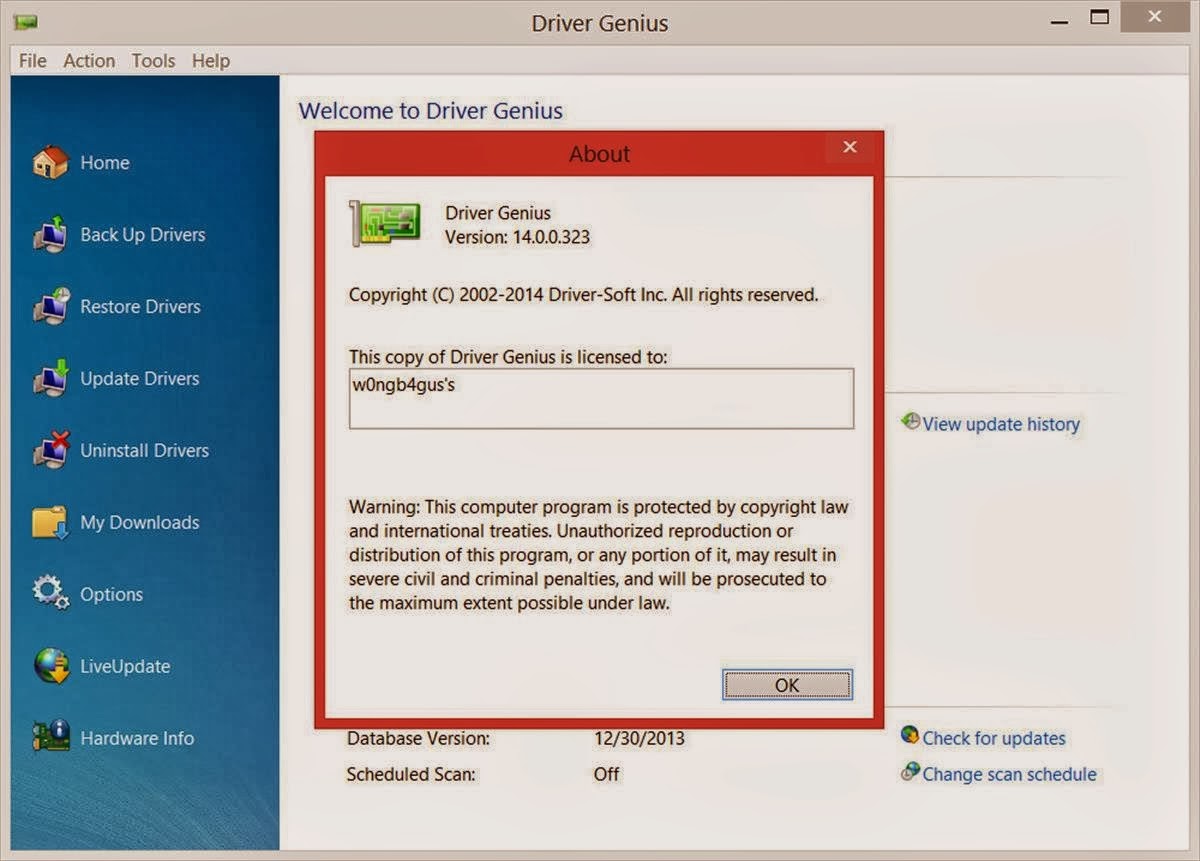Screen dimensions: 1200x861
Task: Click the Database Version date 12/30/2013
Action: tap(639, 739)
